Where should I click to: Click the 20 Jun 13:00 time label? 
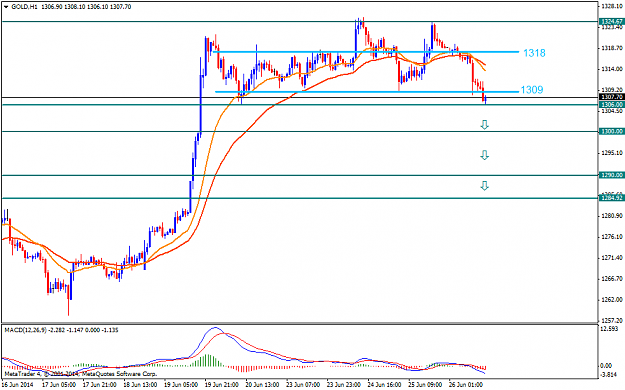click(262, 385)
